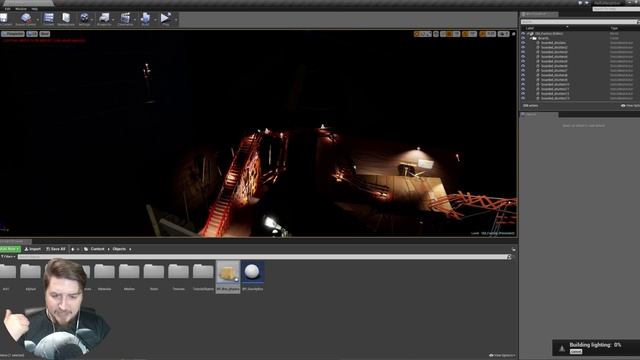Switch to the World Outliner tab

[x=538, y=14]
